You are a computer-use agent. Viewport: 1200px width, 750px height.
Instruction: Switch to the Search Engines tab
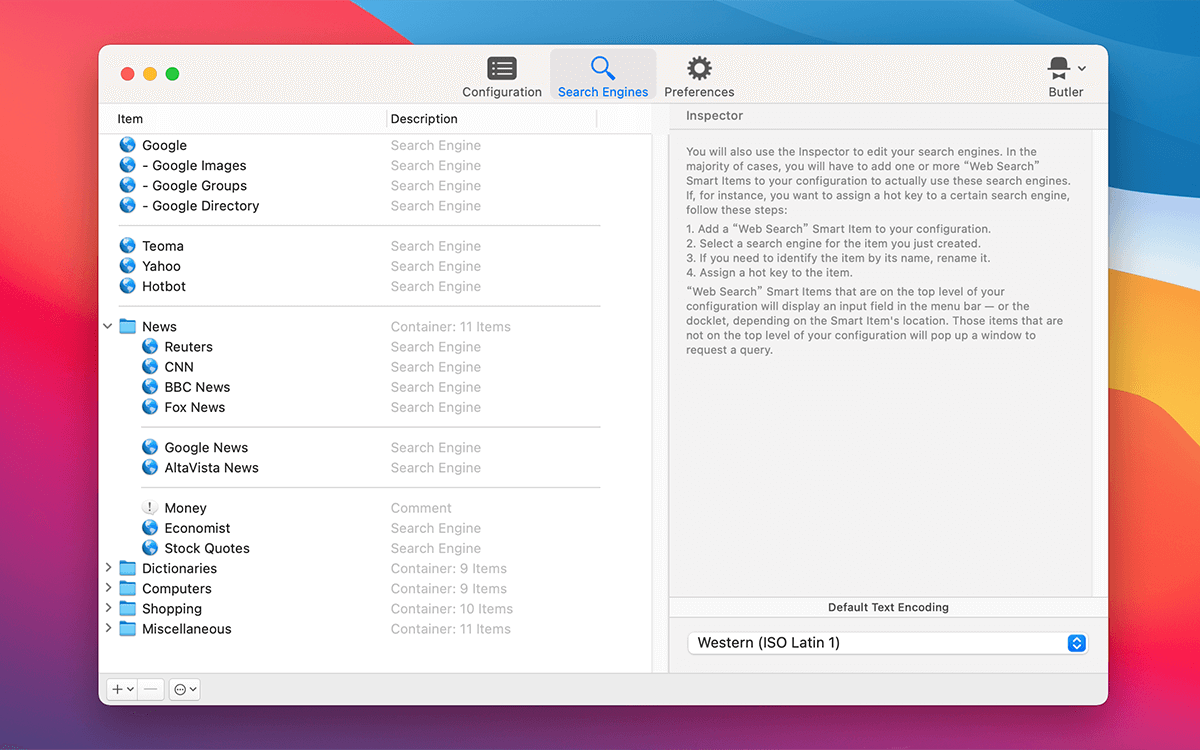tap(603, 77)
